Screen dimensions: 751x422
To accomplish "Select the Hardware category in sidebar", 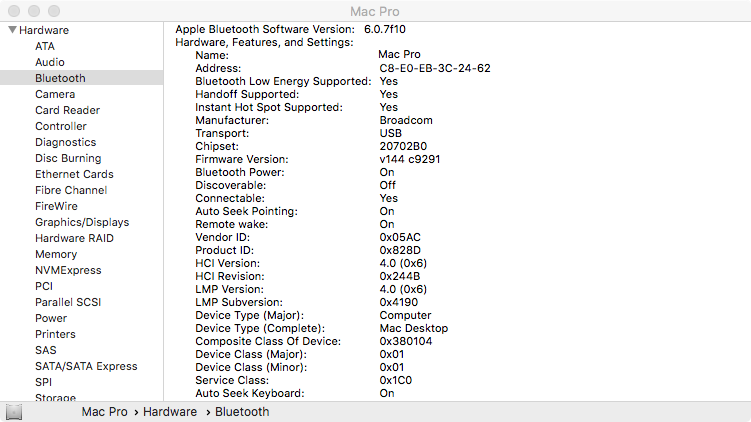I will click(44, 30).
